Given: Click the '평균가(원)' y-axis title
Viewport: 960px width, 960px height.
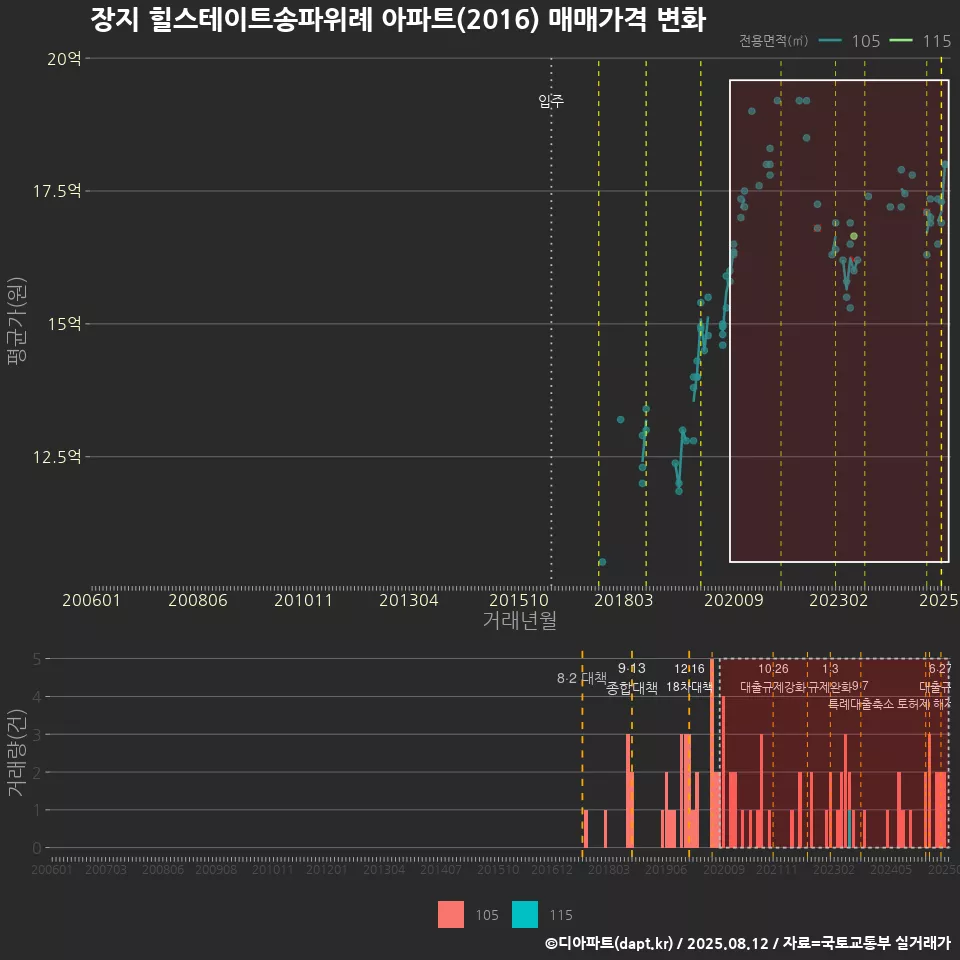Looking at the screenshot, I should [x=17, y=321].
